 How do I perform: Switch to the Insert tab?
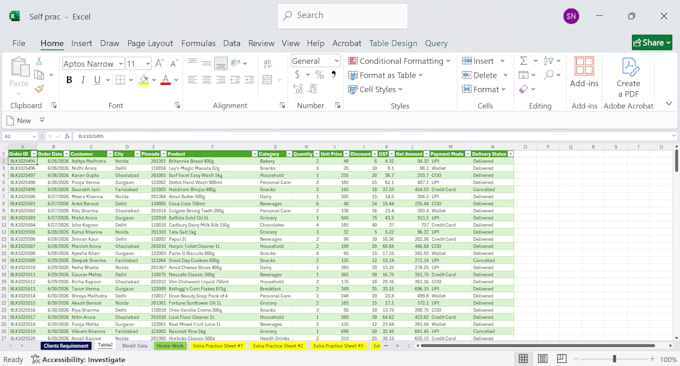[x=82, y=43]
